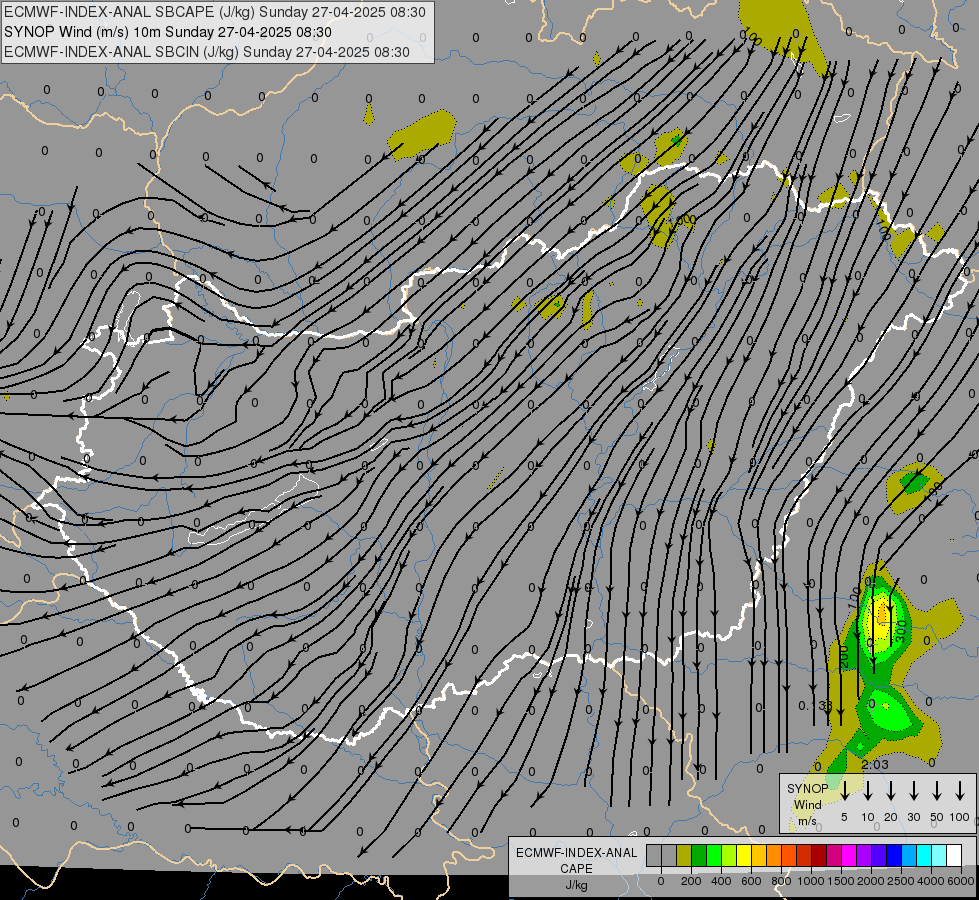979x900 pixels.
Task: Click the SBCAPE title line in the header
Action: [215, 12]
